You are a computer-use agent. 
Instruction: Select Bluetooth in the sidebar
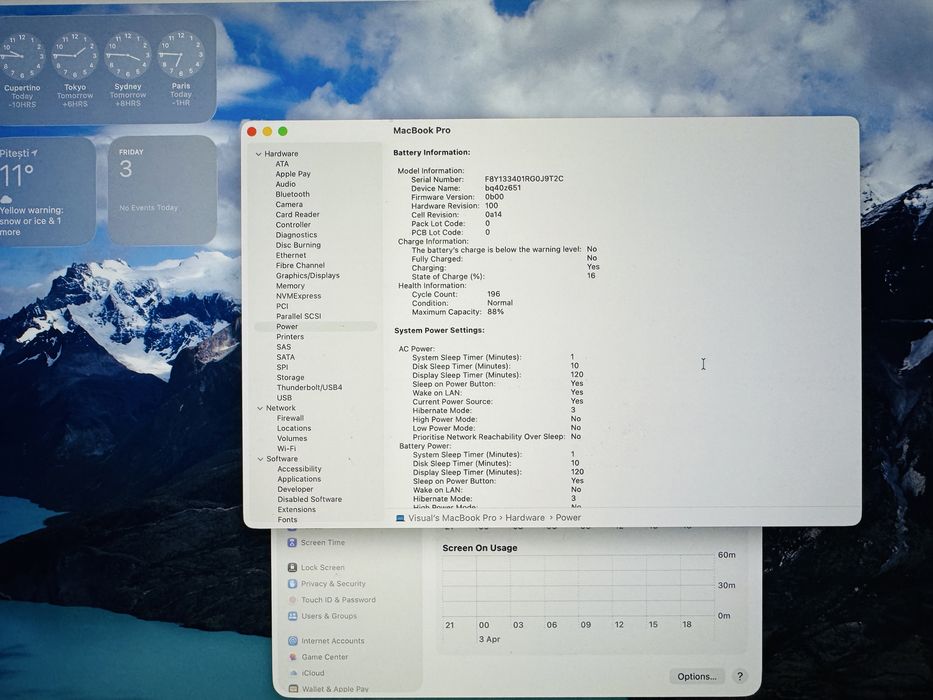(x=292, y=194)
